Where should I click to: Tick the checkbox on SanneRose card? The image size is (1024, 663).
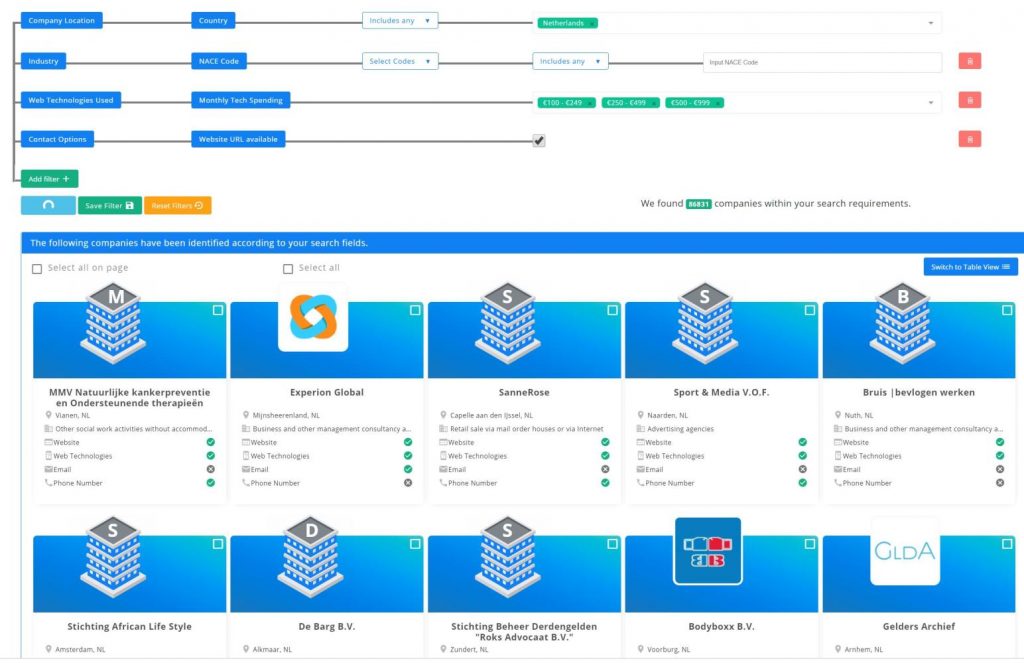click(x=611, y=311)
